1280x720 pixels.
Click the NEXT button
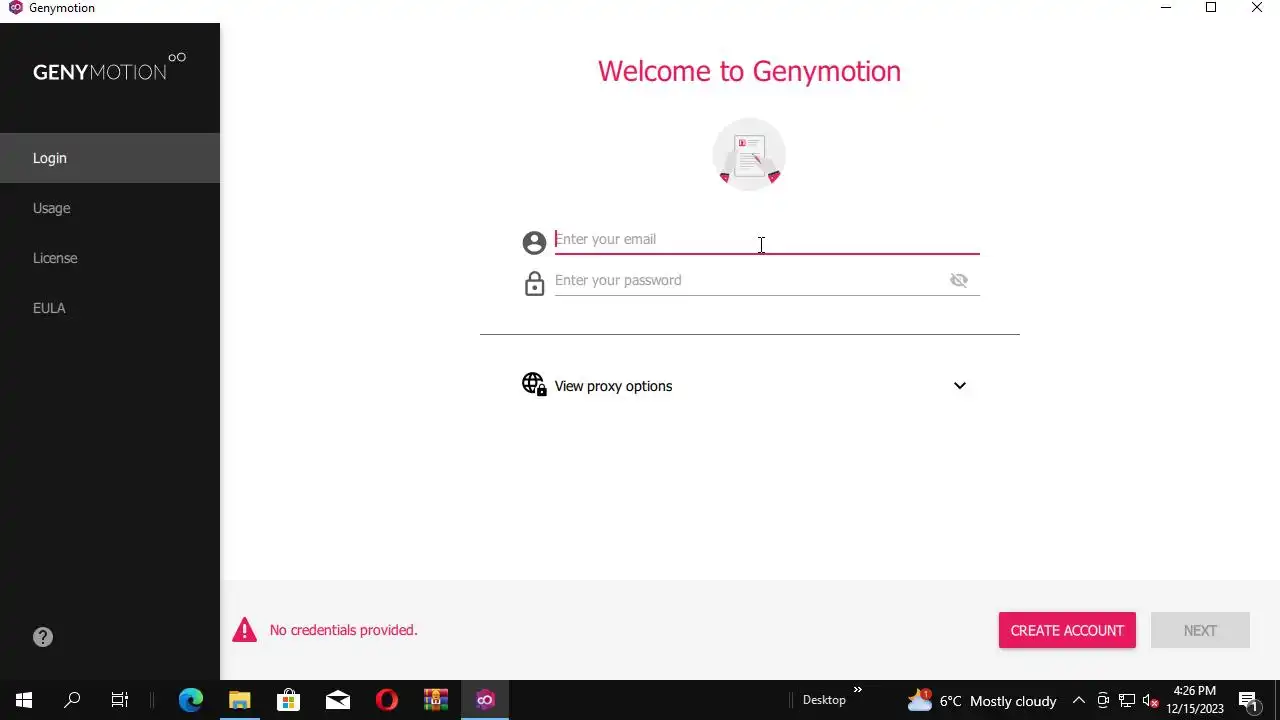tap(1200, 630)
